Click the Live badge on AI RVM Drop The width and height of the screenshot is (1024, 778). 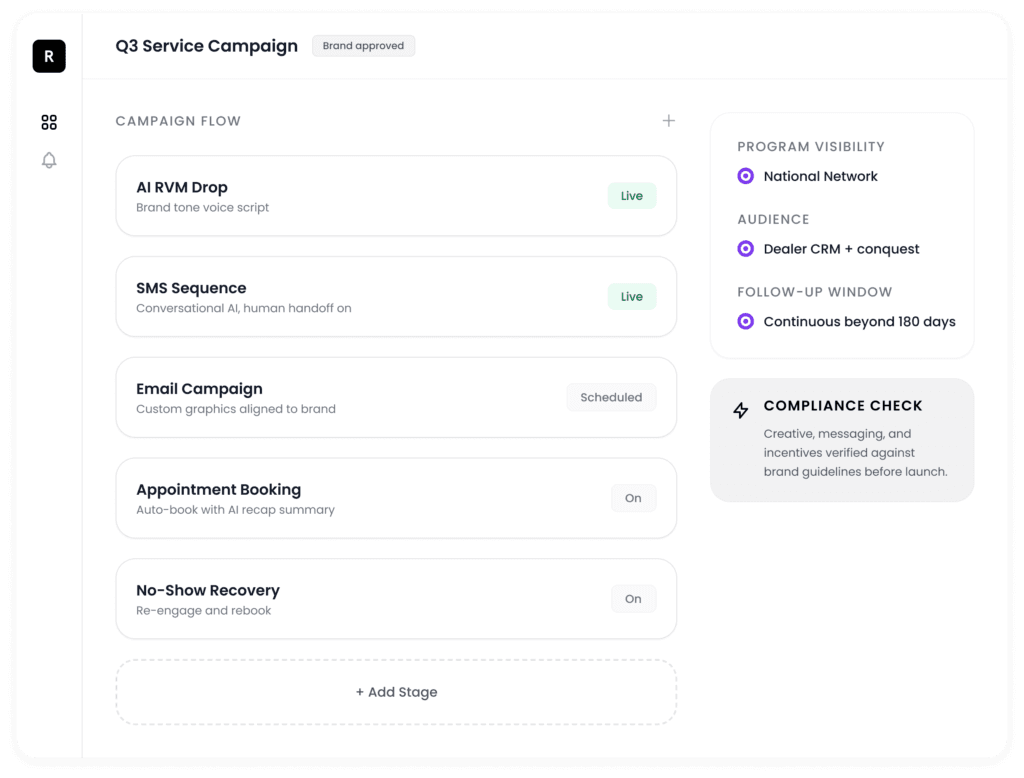click(x=632, y=196)
